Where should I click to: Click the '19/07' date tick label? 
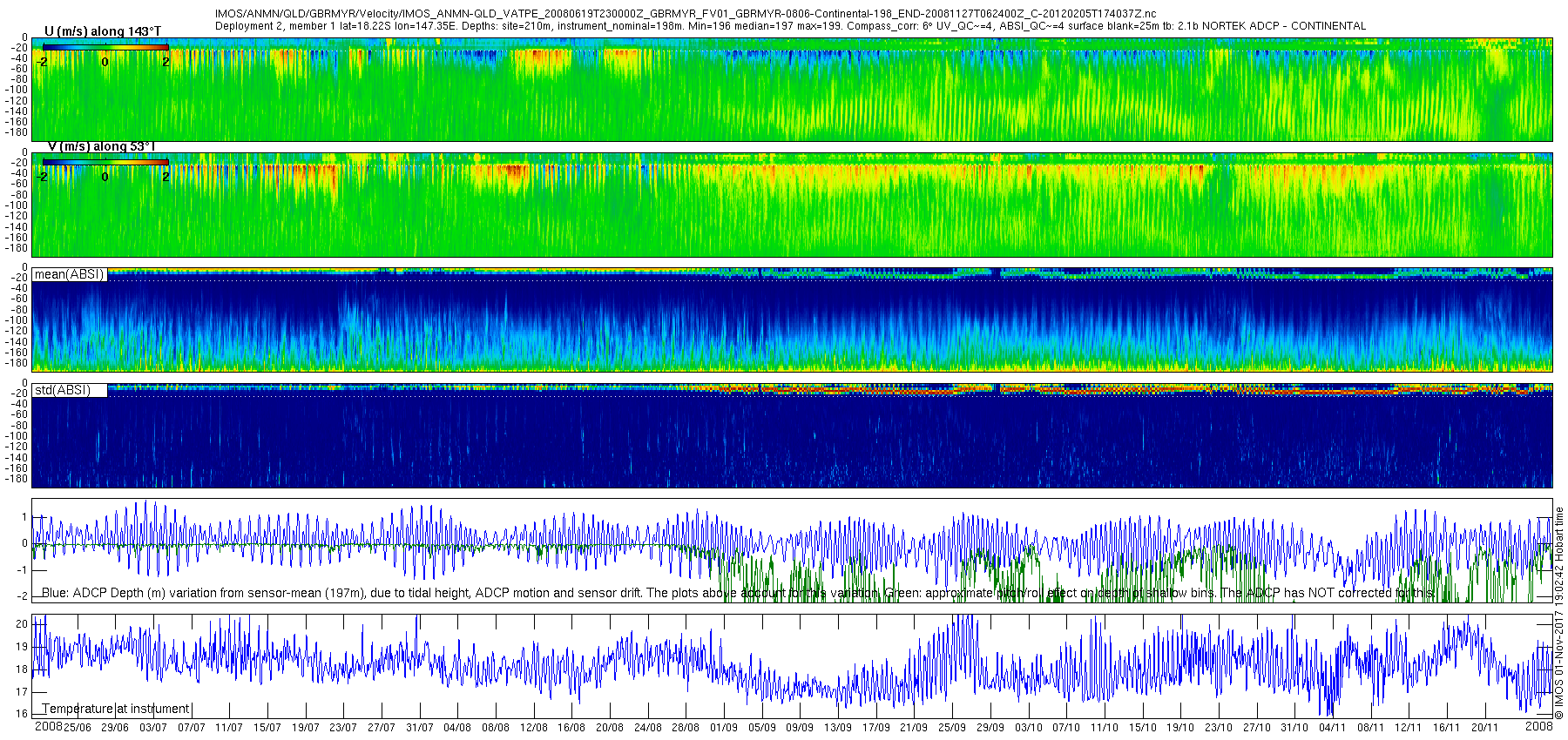tap(306, 727)
